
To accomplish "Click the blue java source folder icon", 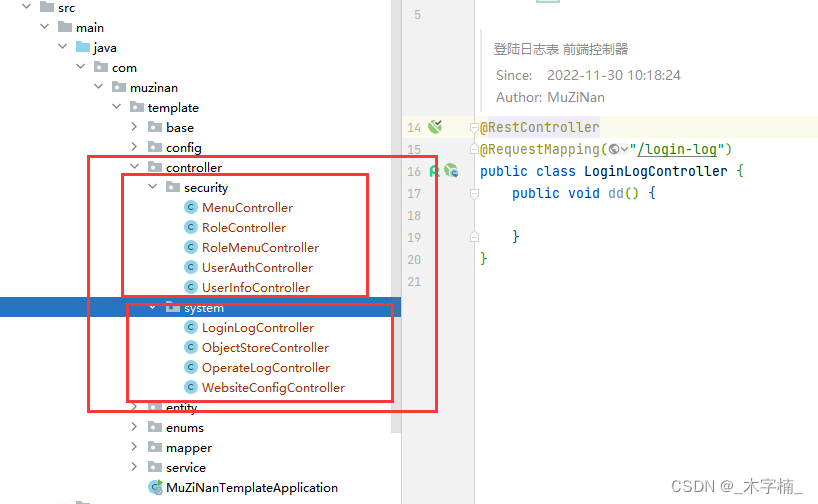I will [83, 47].
